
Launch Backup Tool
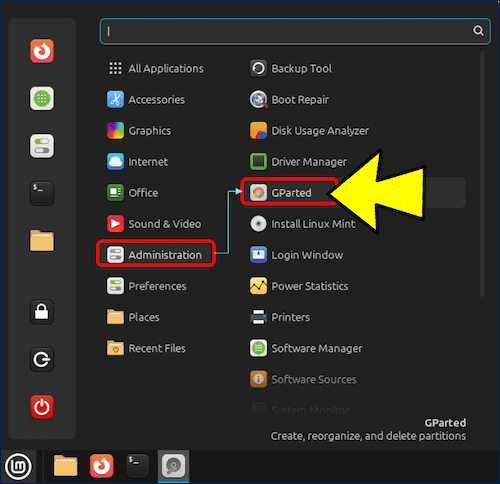coord(291,68)
